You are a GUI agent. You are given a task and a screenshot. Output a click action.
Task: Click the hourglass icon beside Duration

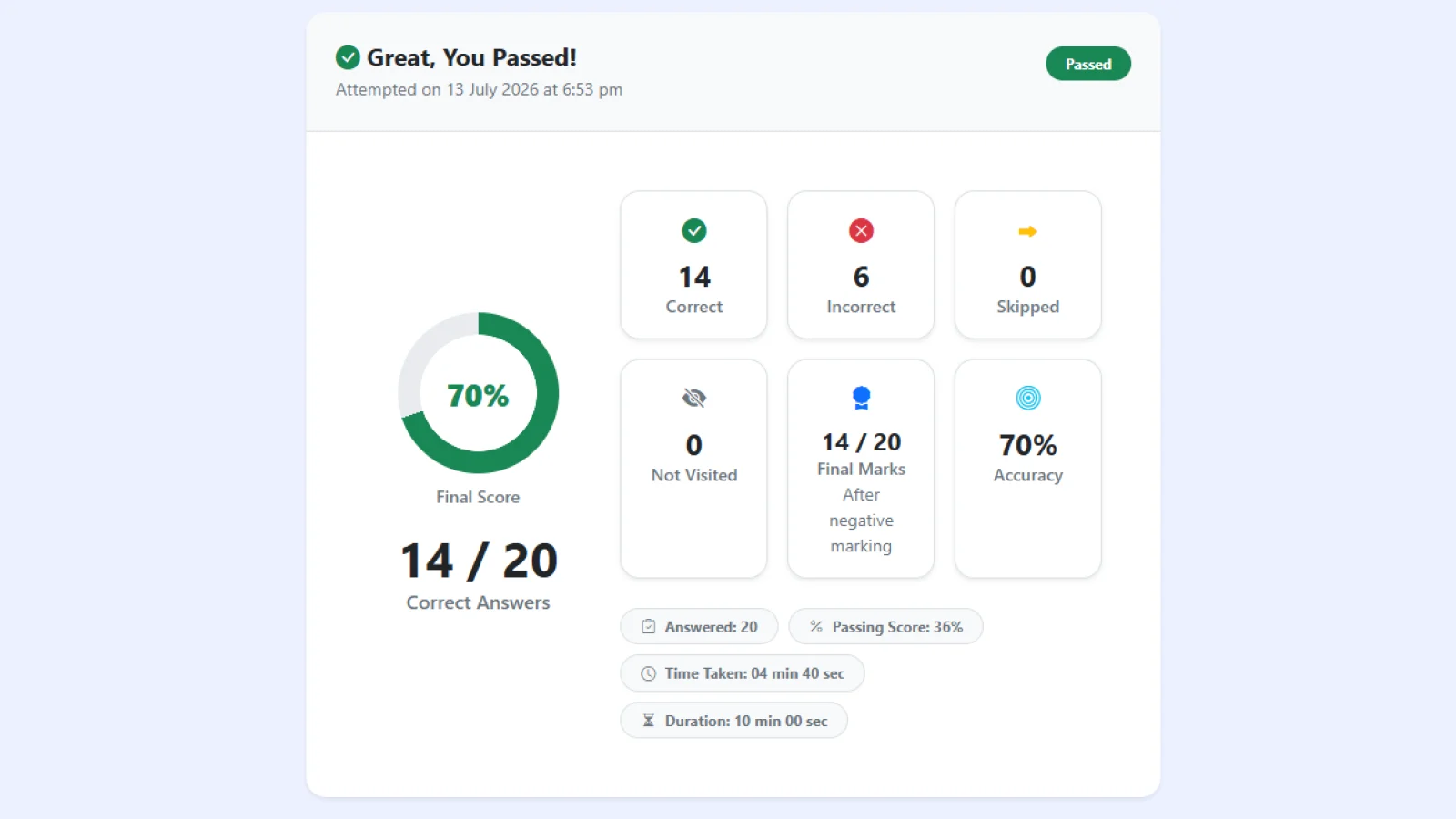(649, 721)
